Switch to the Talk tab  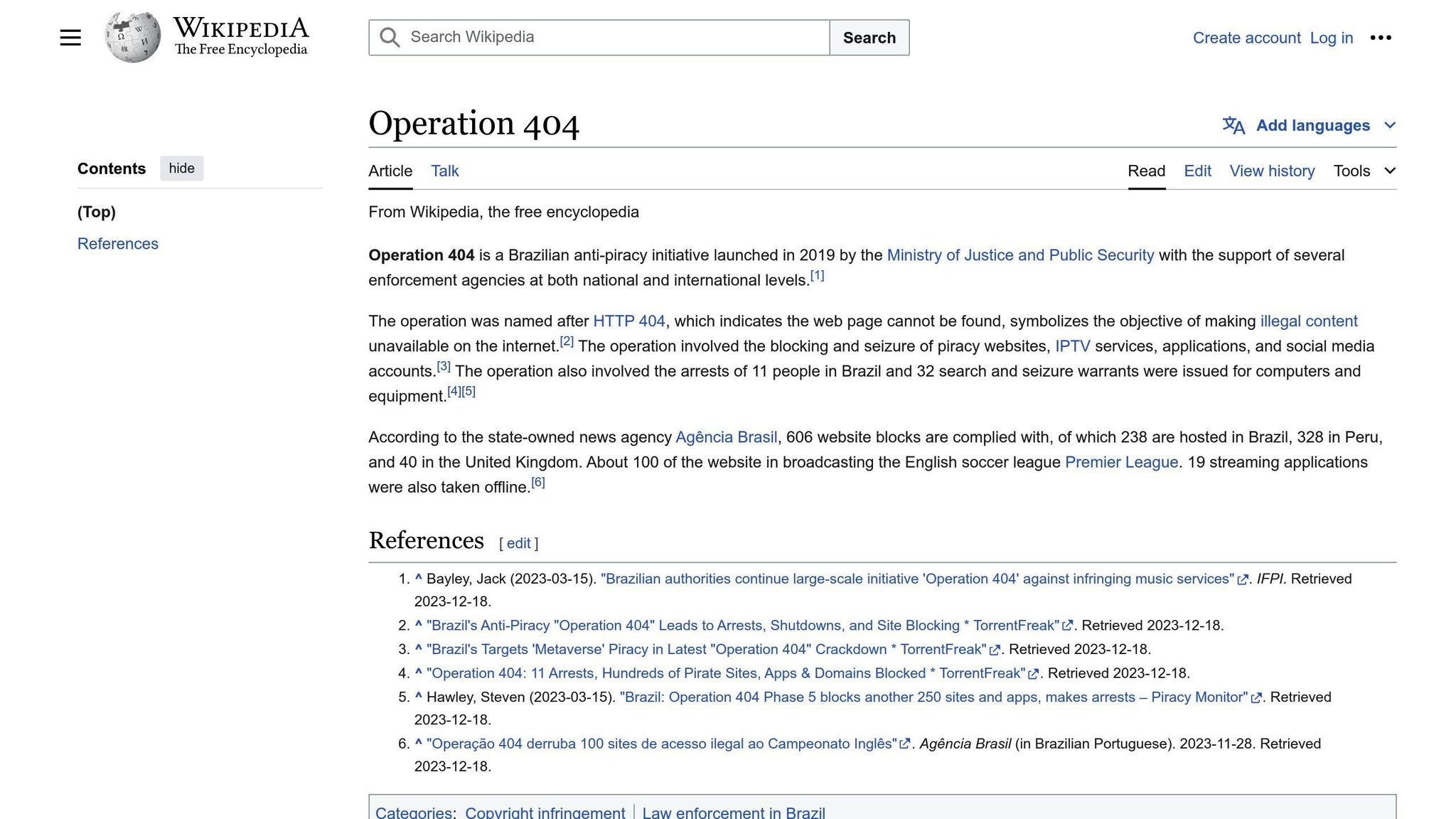(x=445, y=171)
